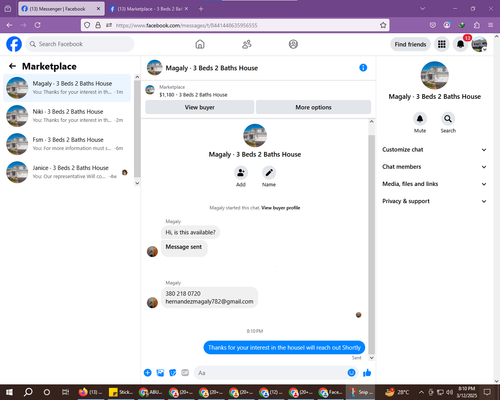The width and height of the screenshot is (500, 400).
Task: Bookmark this page star icon
Action: (383, 25)
